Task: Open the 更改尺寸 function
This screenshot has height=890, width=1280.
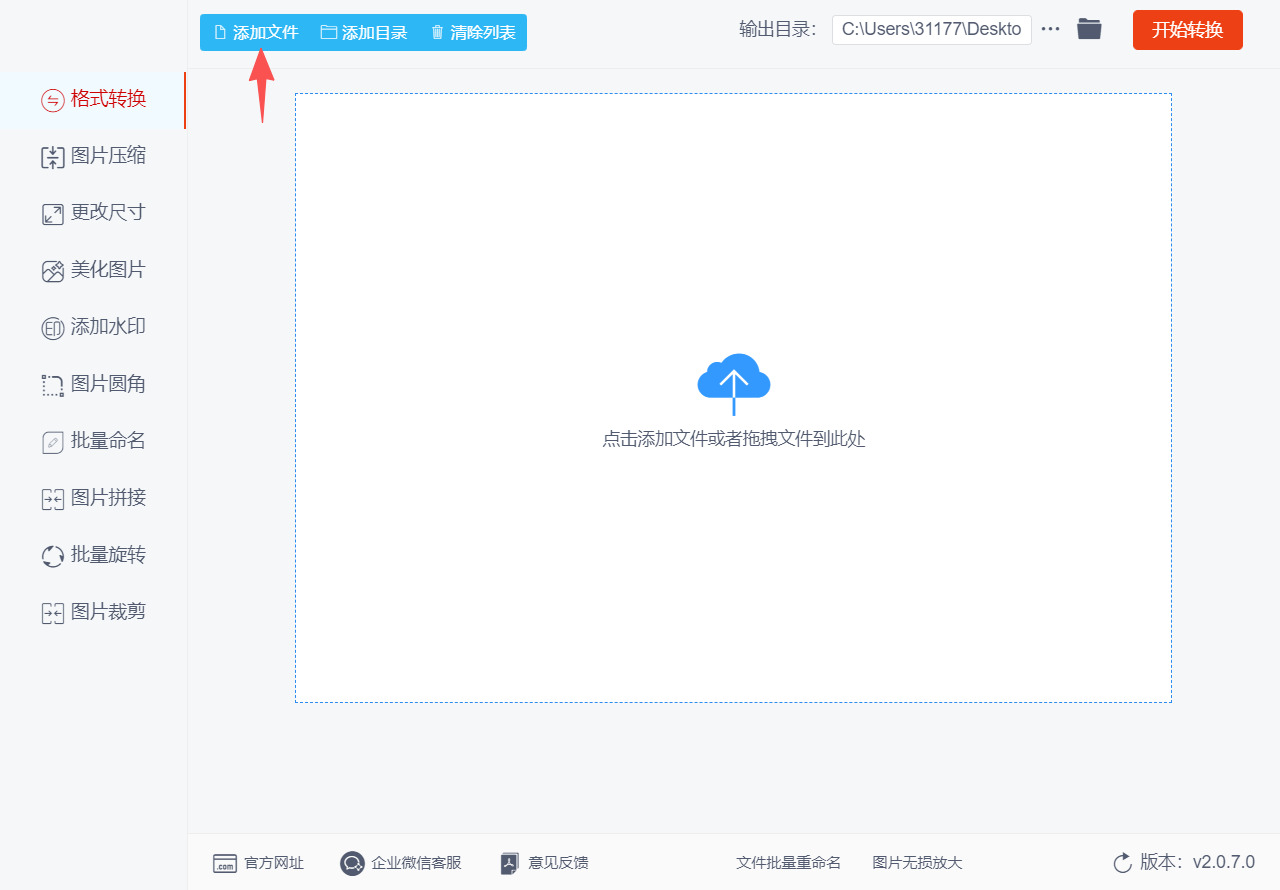Action: pyautogui.click(x=93, y=213)
